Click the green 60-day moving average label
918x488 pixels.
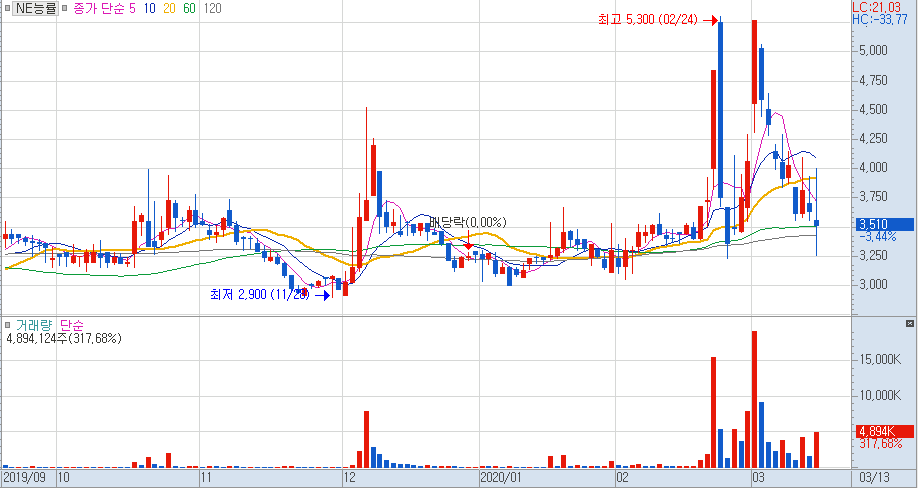pos(189,9)
